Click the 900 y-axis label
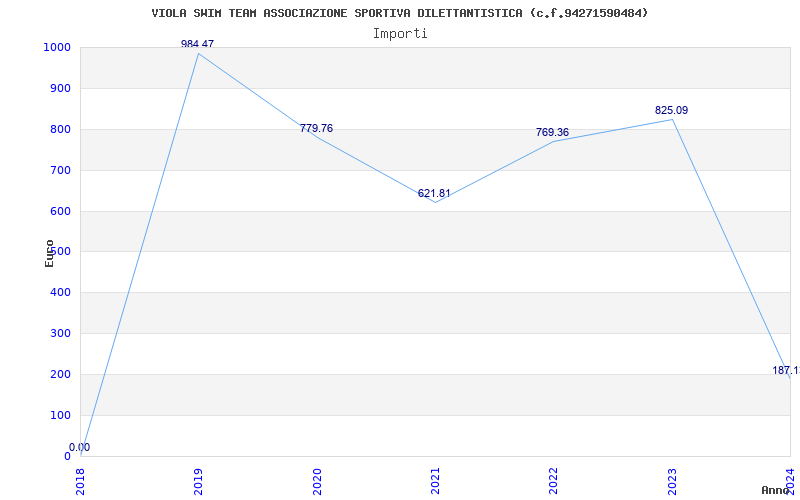This screenshot has height=500, width=800. [60, 88]
